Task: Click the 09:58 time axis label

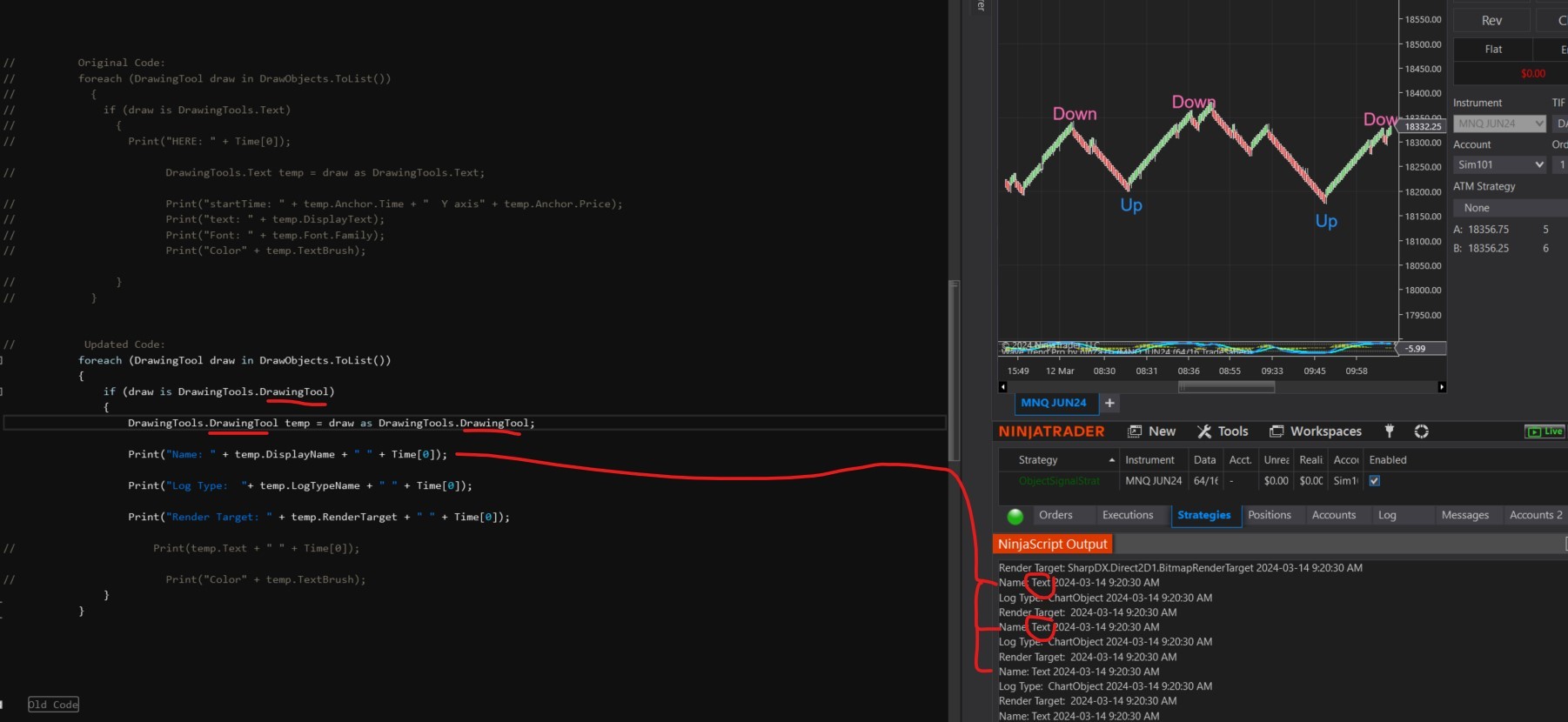Action: (1357, 371)
